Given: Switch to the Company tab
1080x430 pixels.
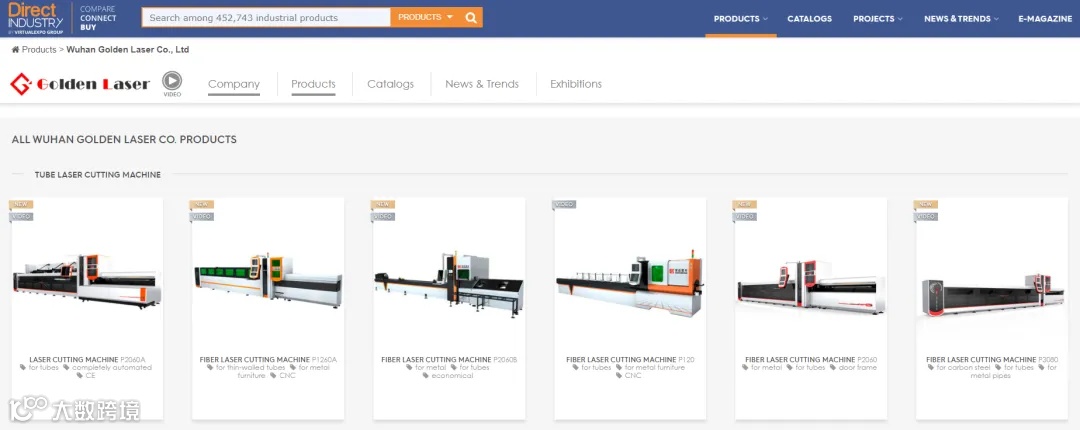Looking at the screenshot, I should pyautogui.click(x=234, y=84).
